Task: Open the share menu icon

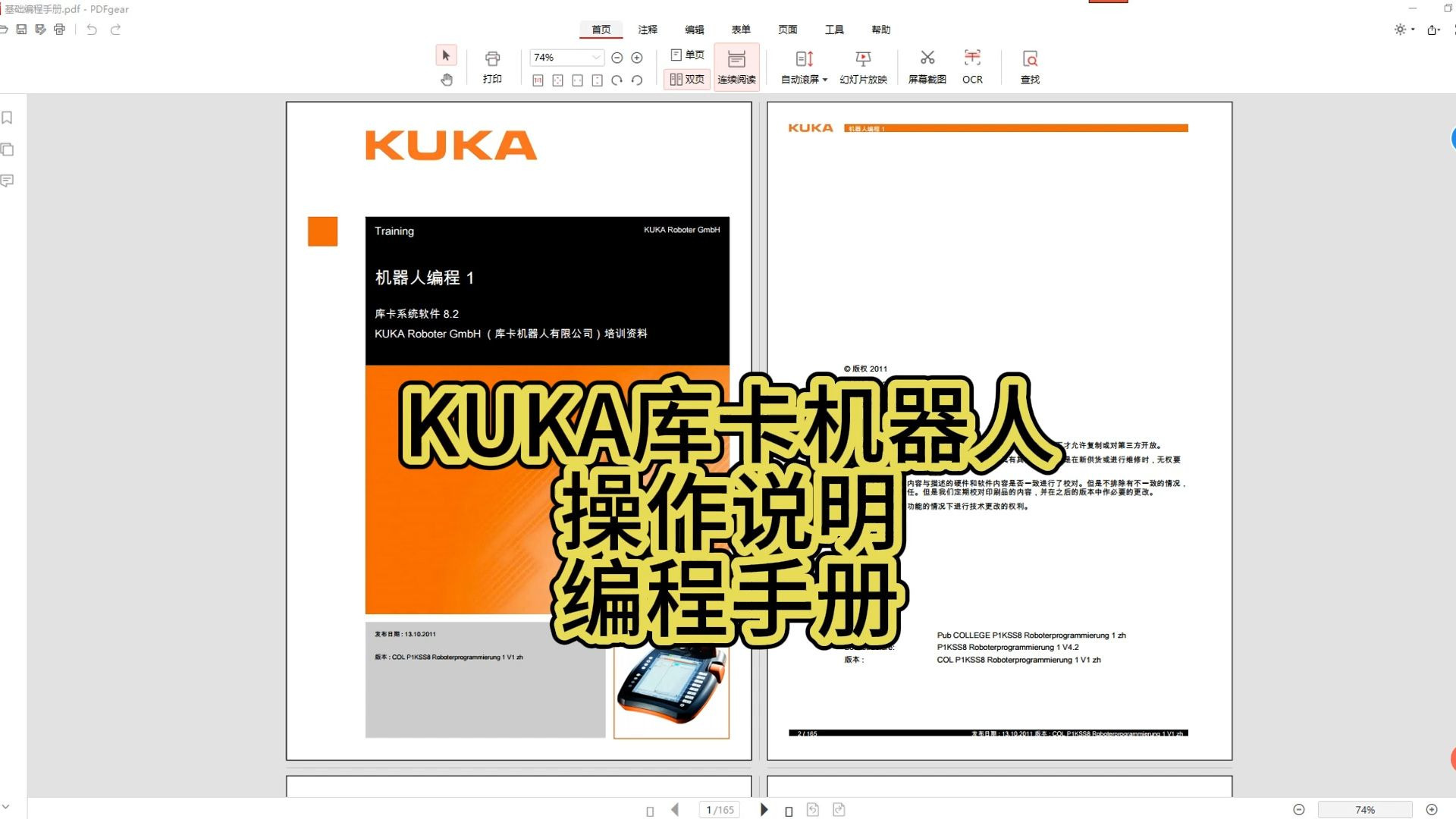Action: pos(1433,30)
